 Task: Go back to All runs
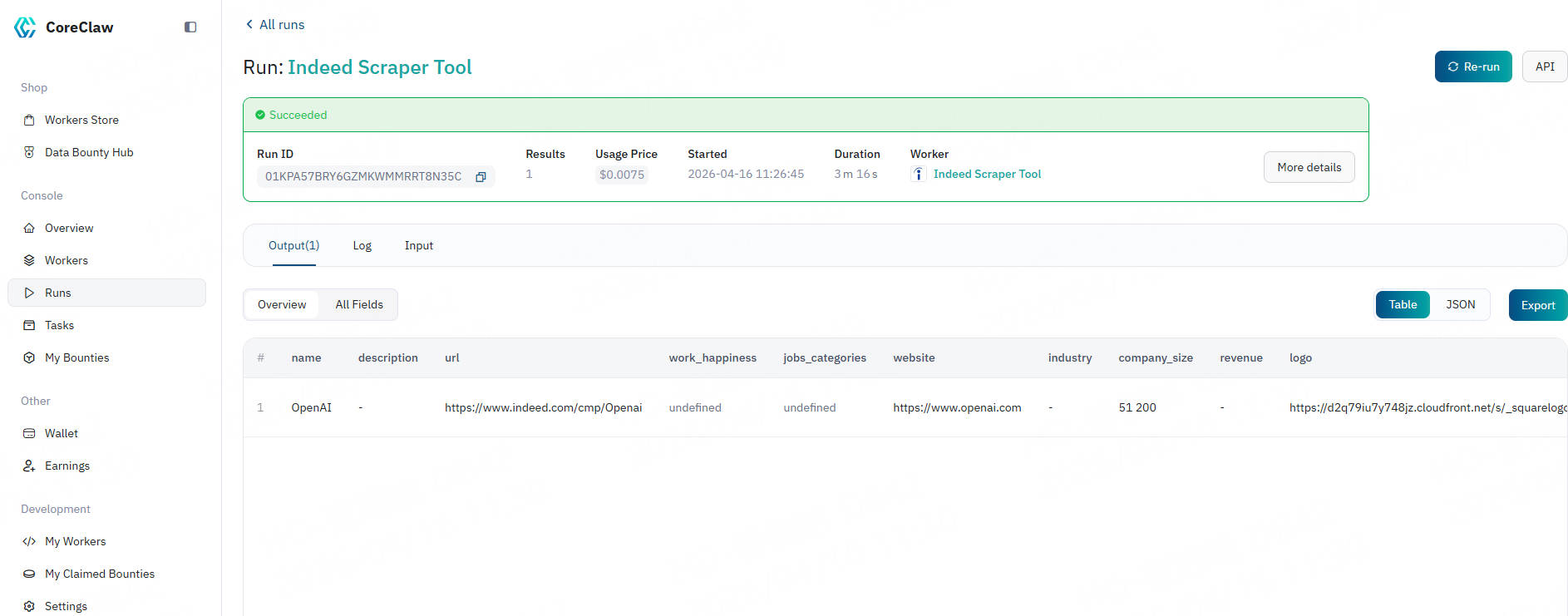(x=275, y=25)
